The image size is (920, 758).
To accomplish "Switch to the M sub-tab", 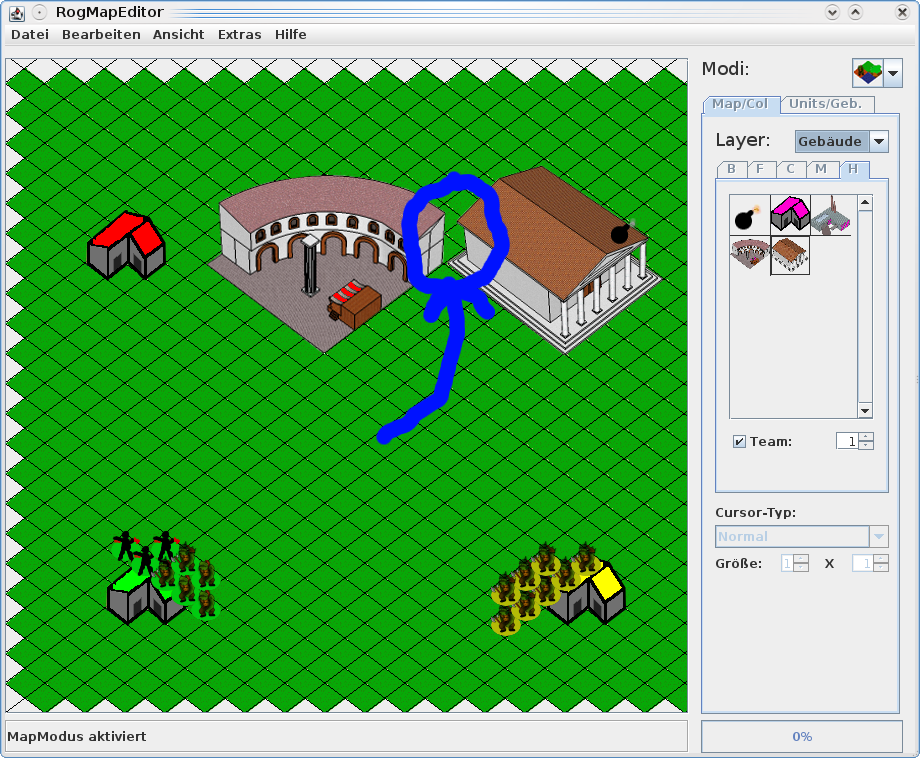I will pyautogui.click(x=821, y=169).
